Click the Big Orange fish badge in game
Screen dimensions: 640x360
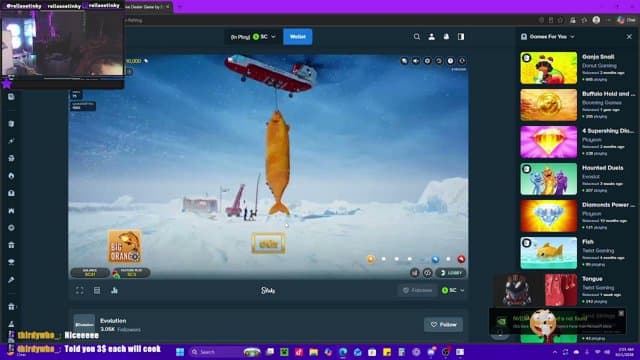click(124, 247)
